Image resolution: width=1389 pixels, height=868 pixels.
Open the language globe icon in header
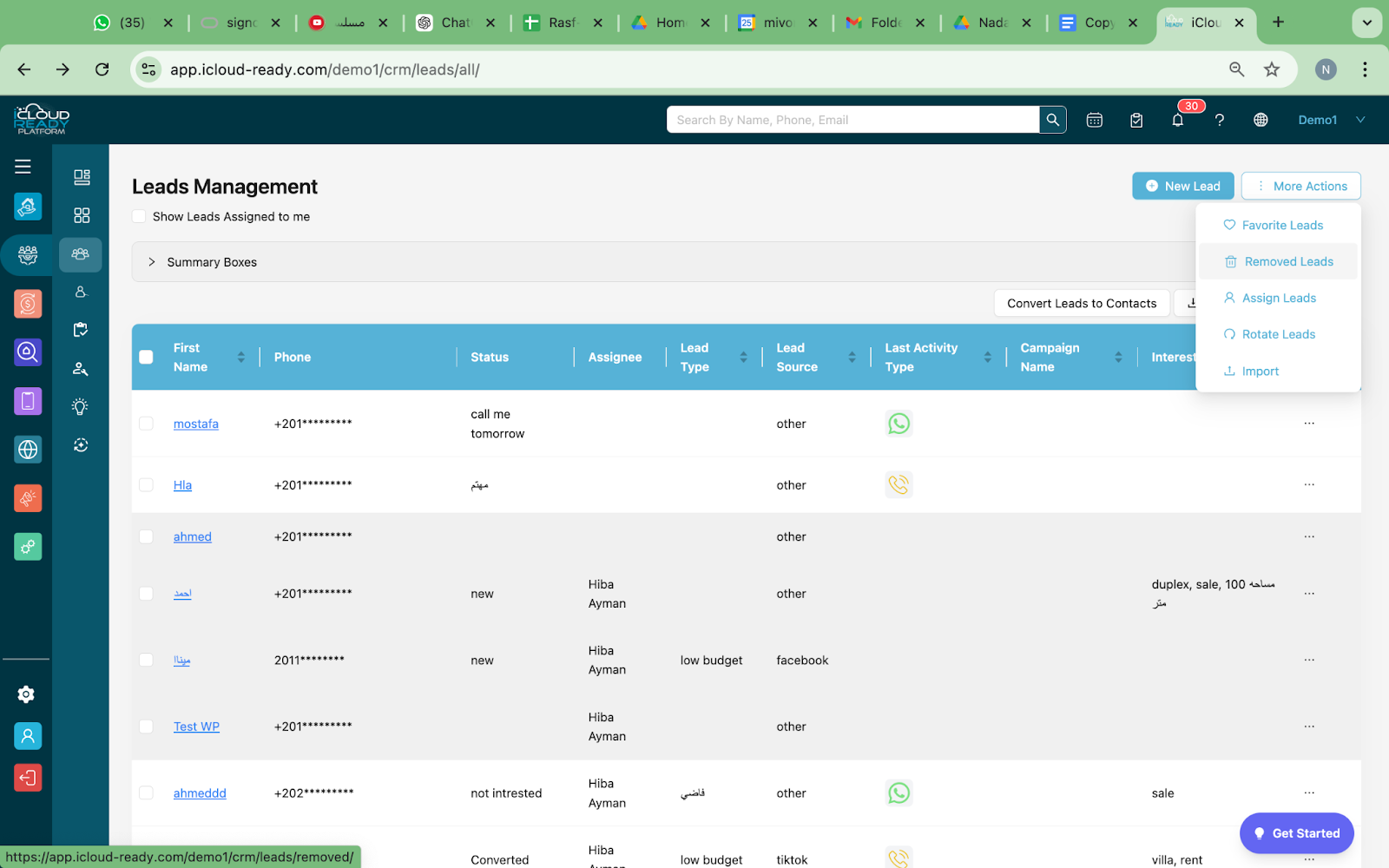click(x=1261, y=120)
